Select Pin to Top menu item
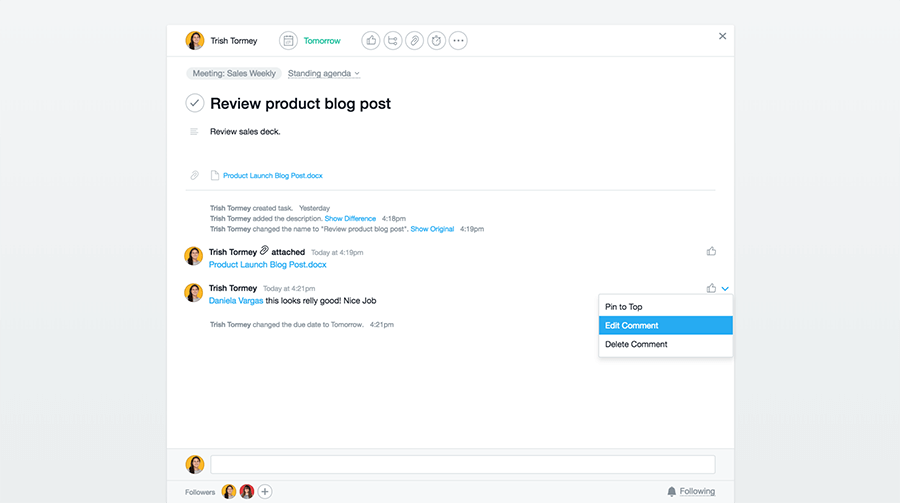Screen dimensions: 900x503 tap(666, 307)
